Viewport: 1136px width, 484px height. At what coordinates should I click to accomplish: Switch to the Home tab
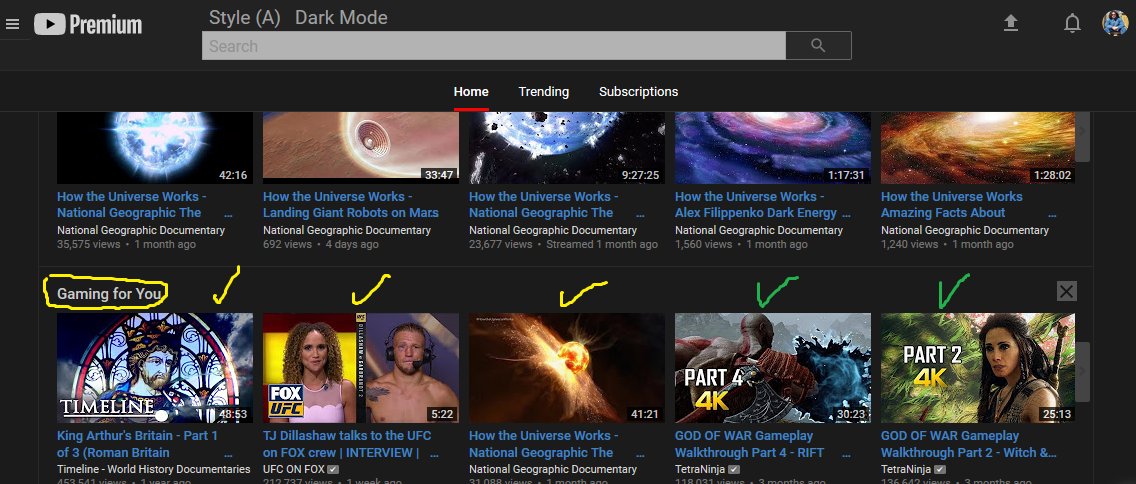click(x=471, y=92)
